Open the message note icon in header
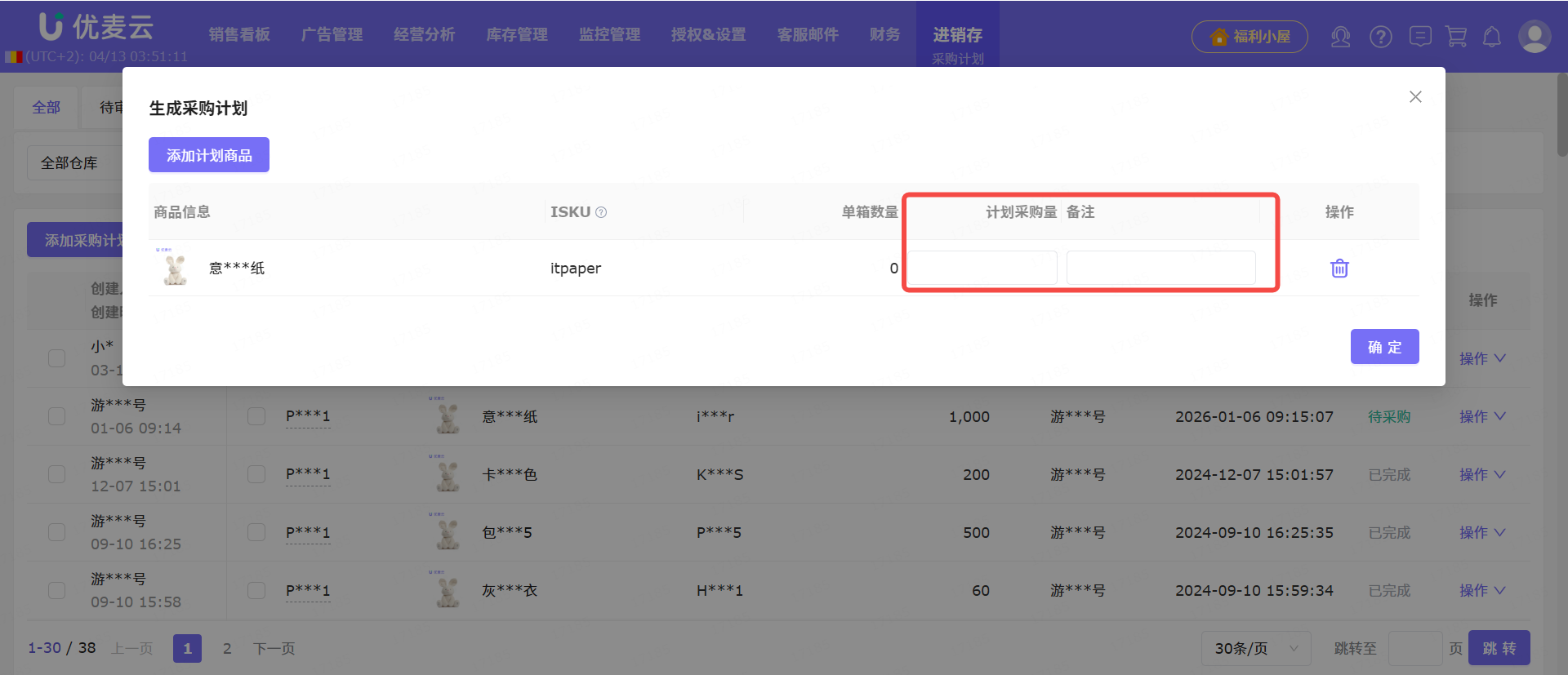Screen dimensions: 1568x675 tap(1420, 37)
